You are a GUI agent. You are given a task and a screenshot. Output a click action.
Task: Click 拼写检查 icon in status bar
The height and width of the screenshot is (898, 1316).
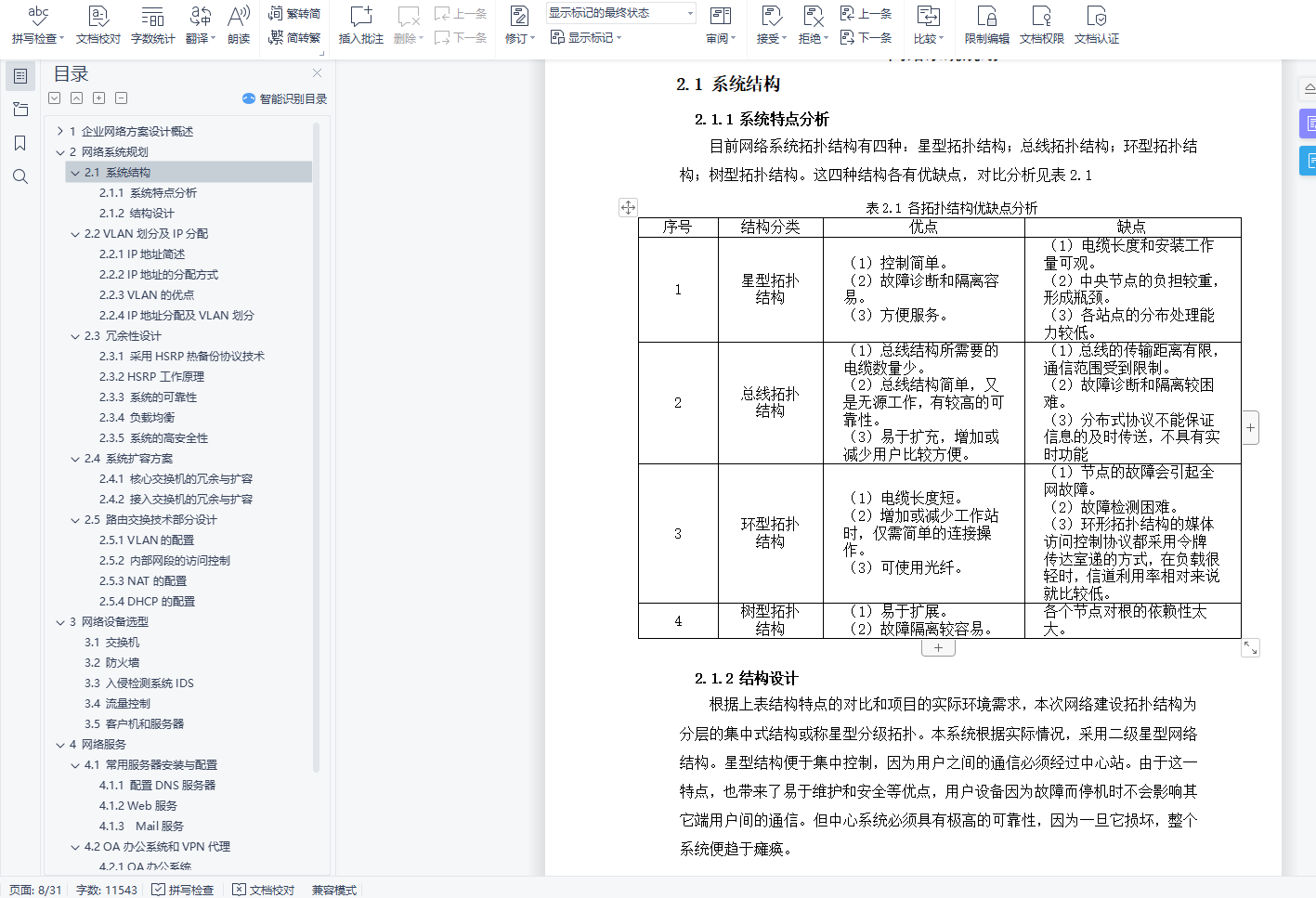[x=159, y=890]
